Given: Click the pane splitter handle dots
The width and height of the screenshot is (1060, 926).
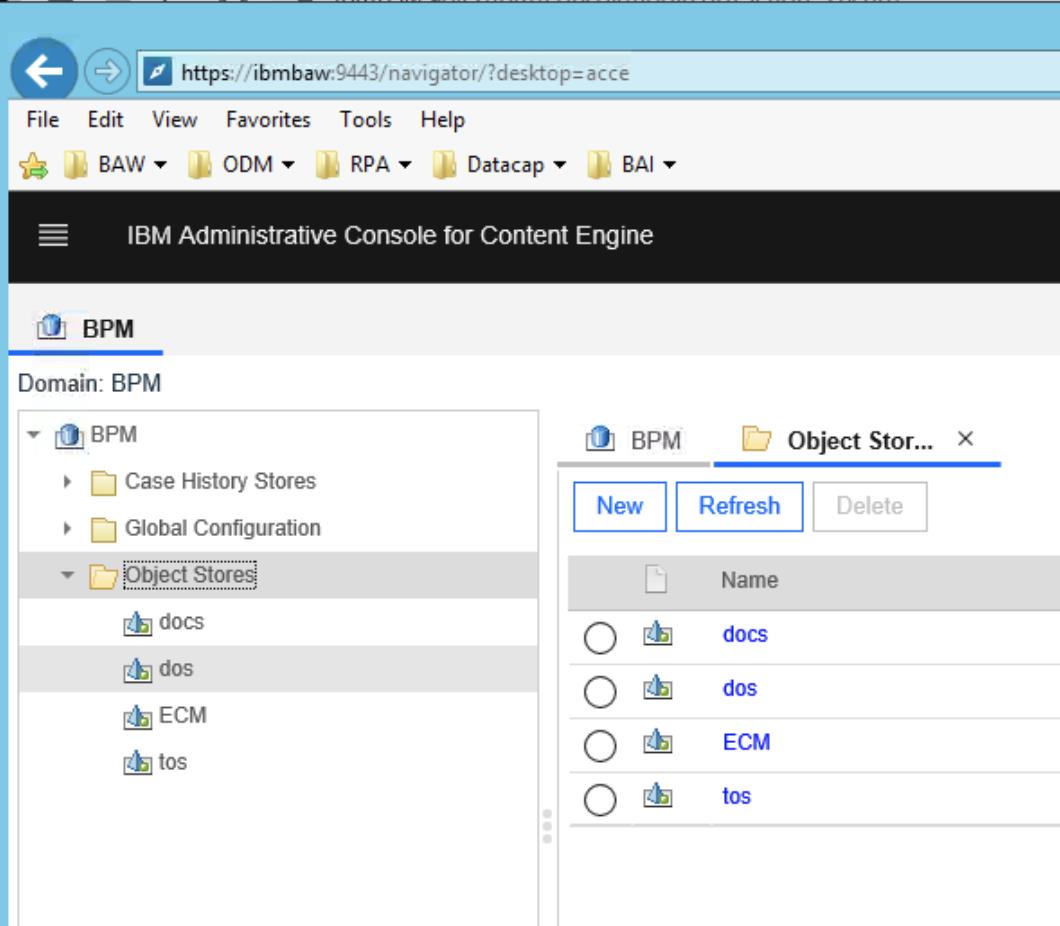Looking at the screenshot, I should point(547,826).
